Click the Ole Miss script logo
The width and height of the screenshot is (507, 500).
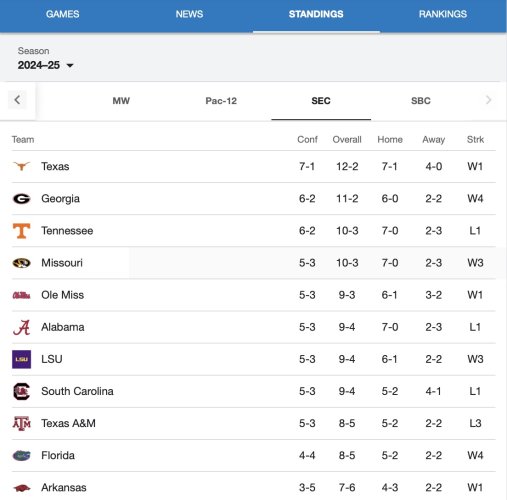click(x=21, y=295)
